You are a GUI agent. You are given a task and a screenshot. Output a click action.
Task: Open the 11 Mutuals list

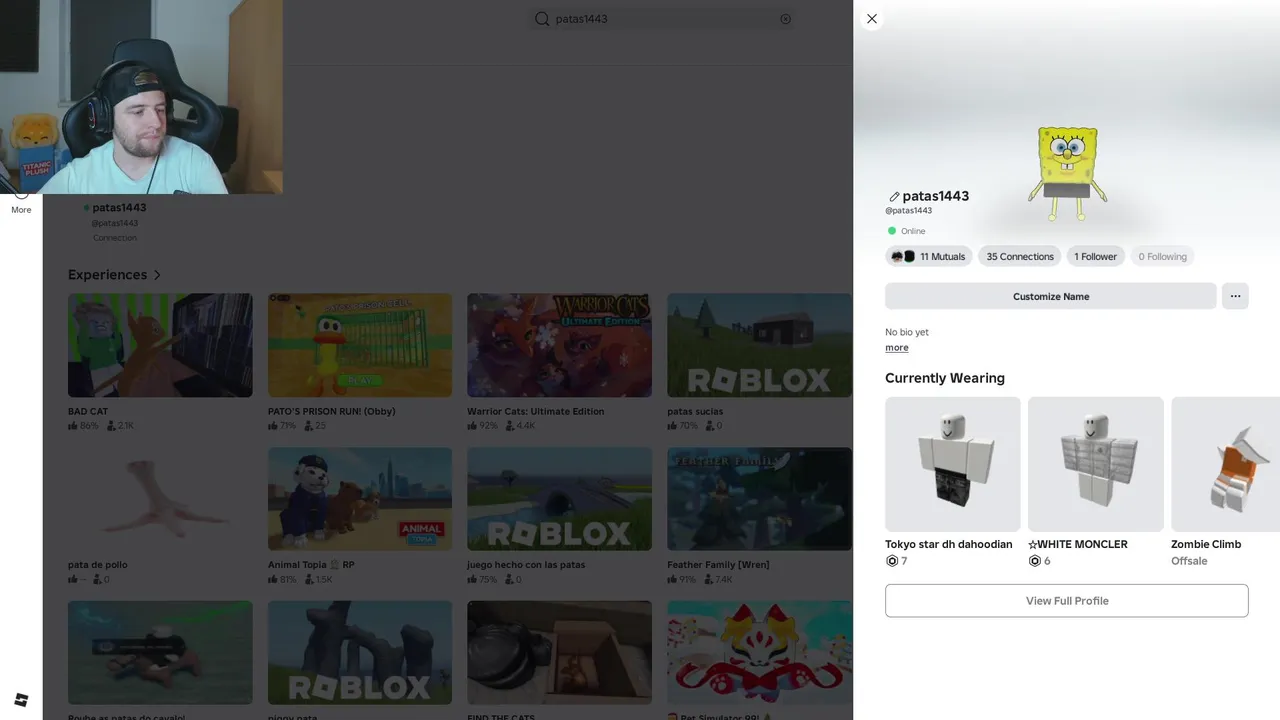click(929, 257)
